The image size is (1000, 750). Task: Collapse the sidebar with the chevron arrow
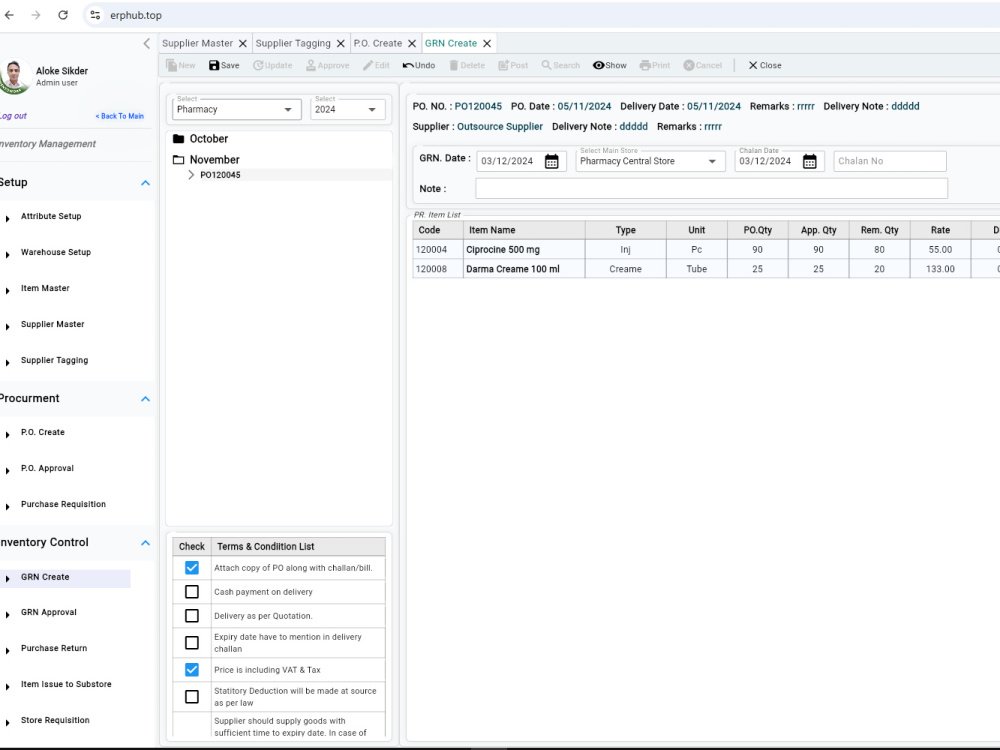(x=147, y=43)
